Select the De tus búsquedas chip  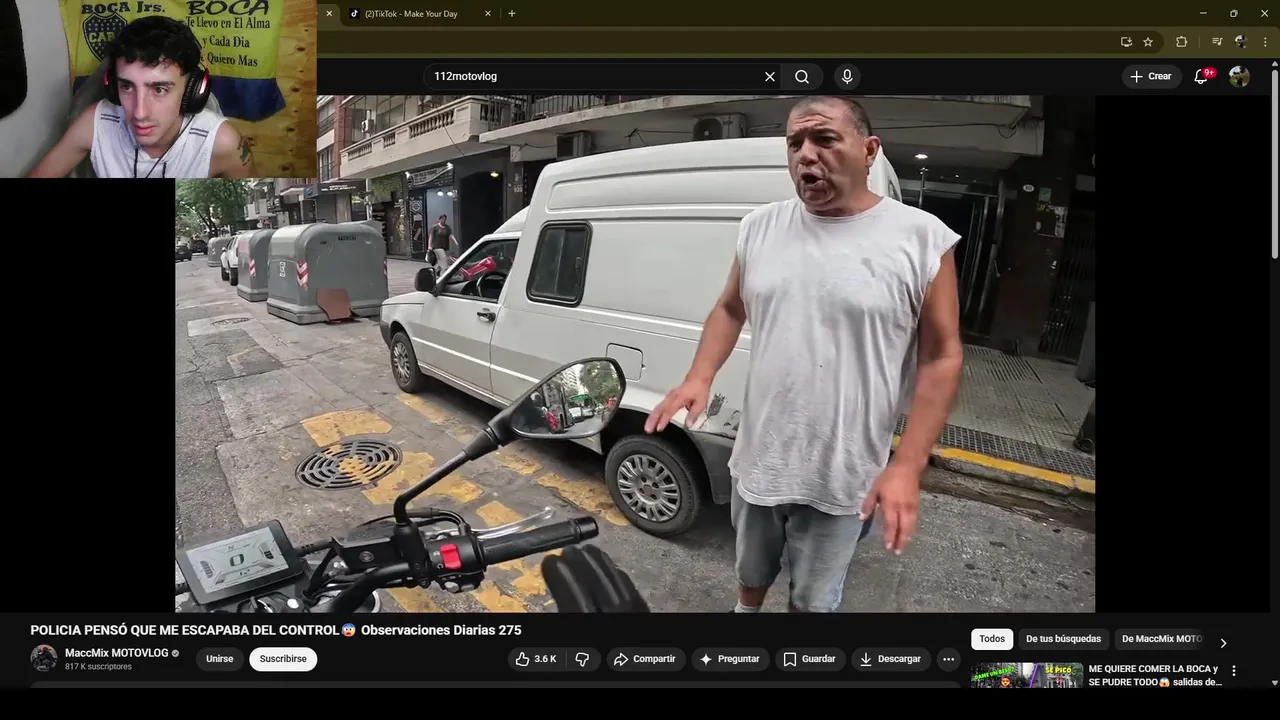(x=1063, y=639)
